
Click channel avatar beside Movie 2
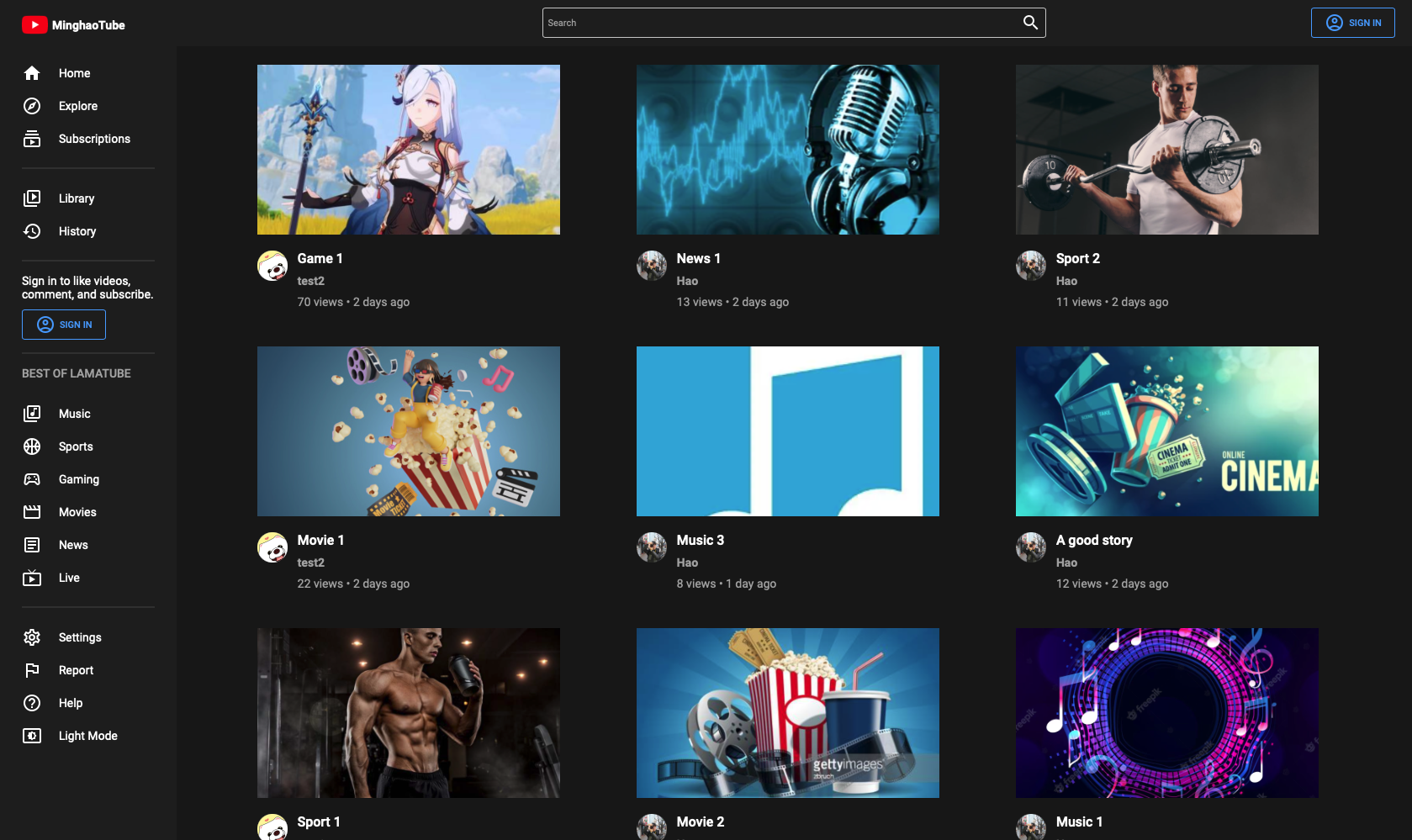[652, 827]
